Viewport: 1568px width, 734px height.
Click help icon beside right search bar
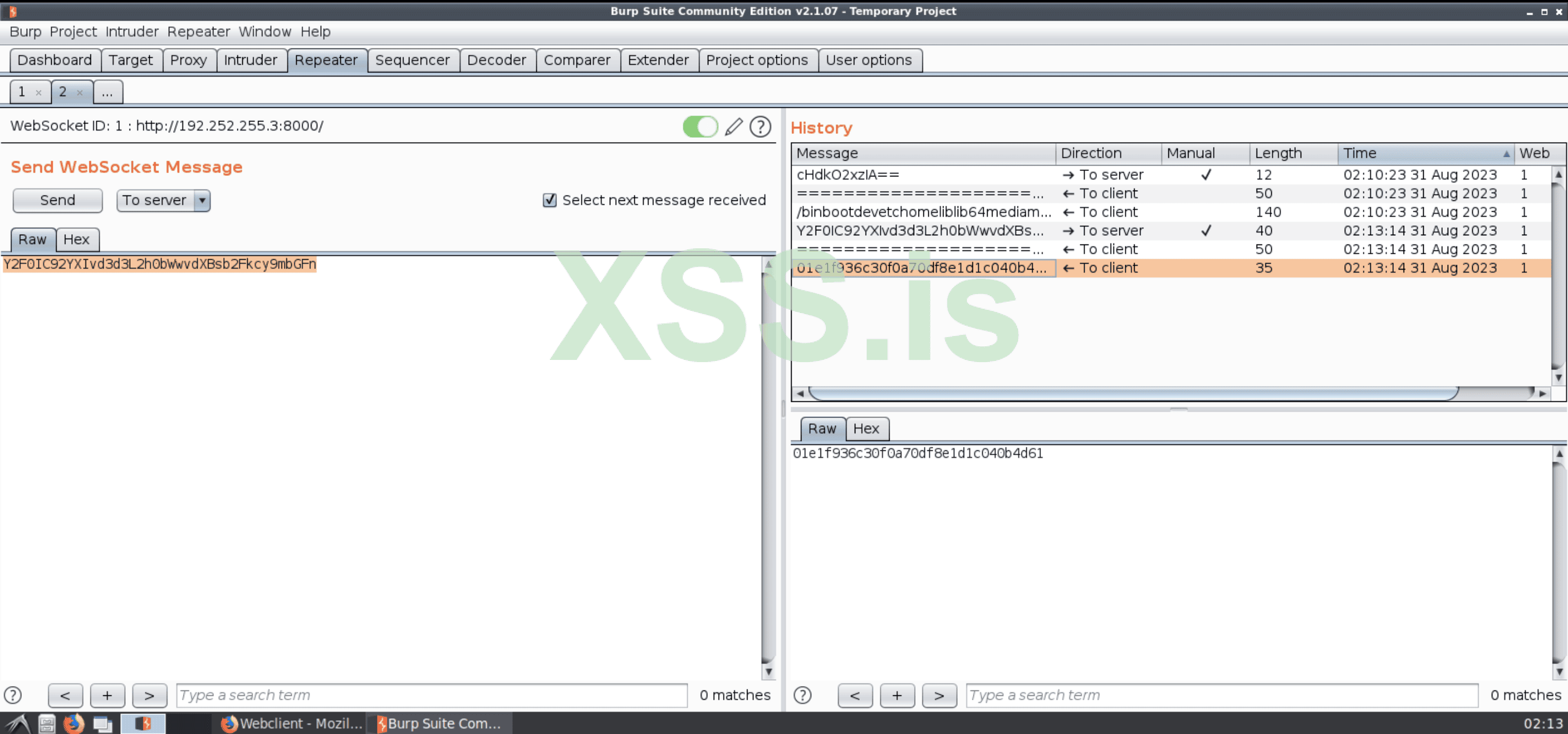tap(803, 695)
